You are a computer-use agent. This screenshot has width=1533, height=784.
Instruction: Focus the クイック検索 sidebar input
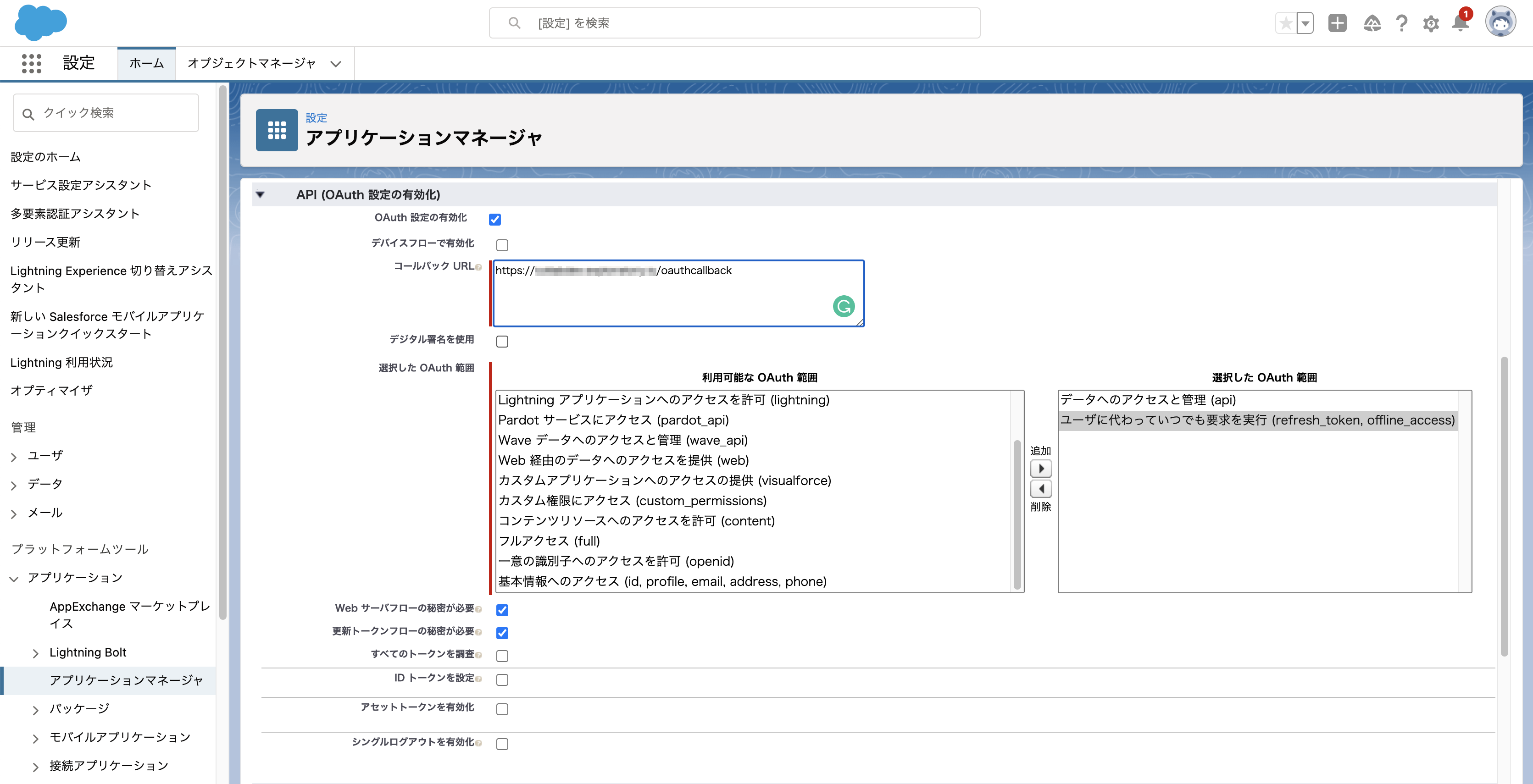tap(106, 113)
